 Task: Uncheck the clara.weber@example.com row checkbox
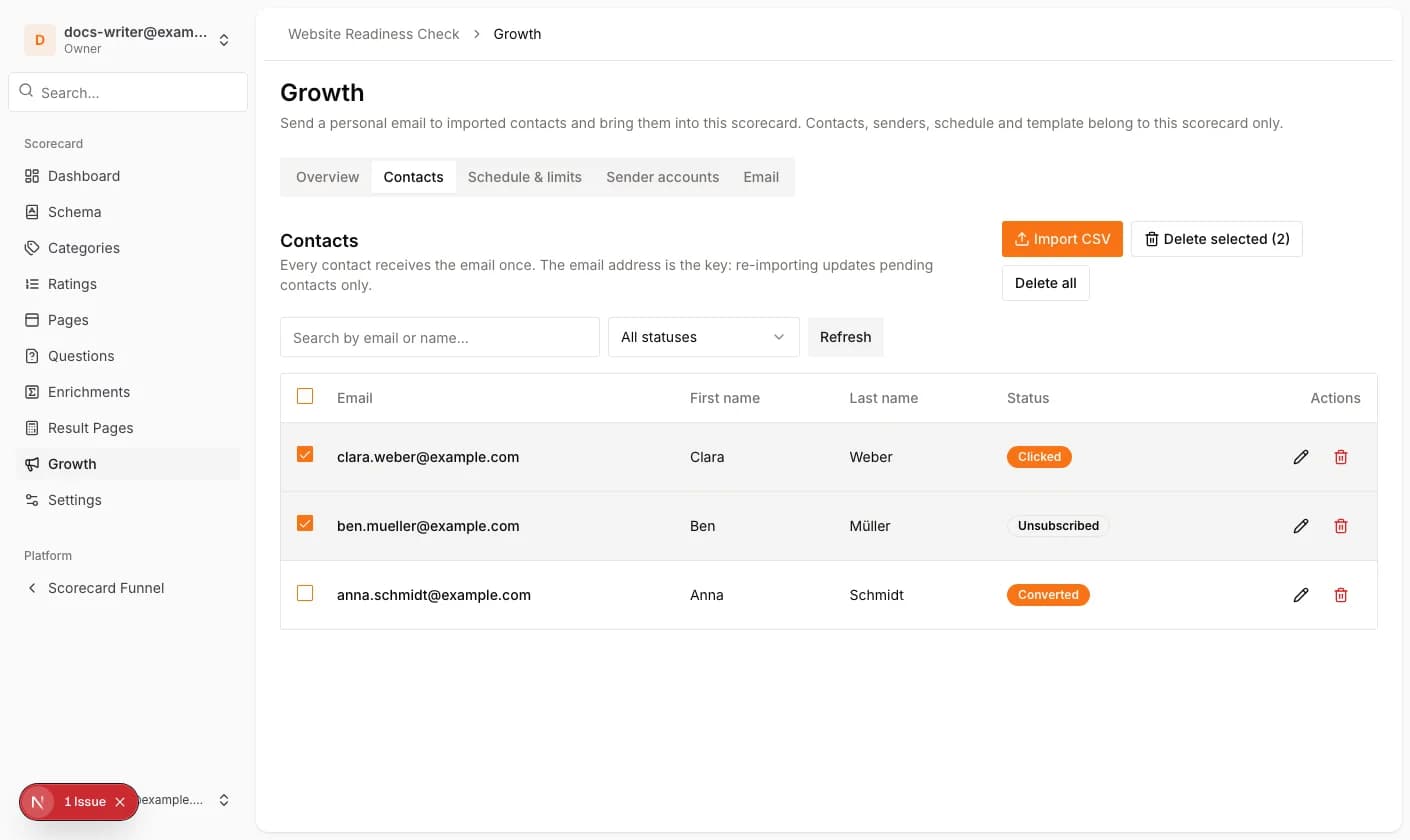pyautogui.click(x=305, y=454)
